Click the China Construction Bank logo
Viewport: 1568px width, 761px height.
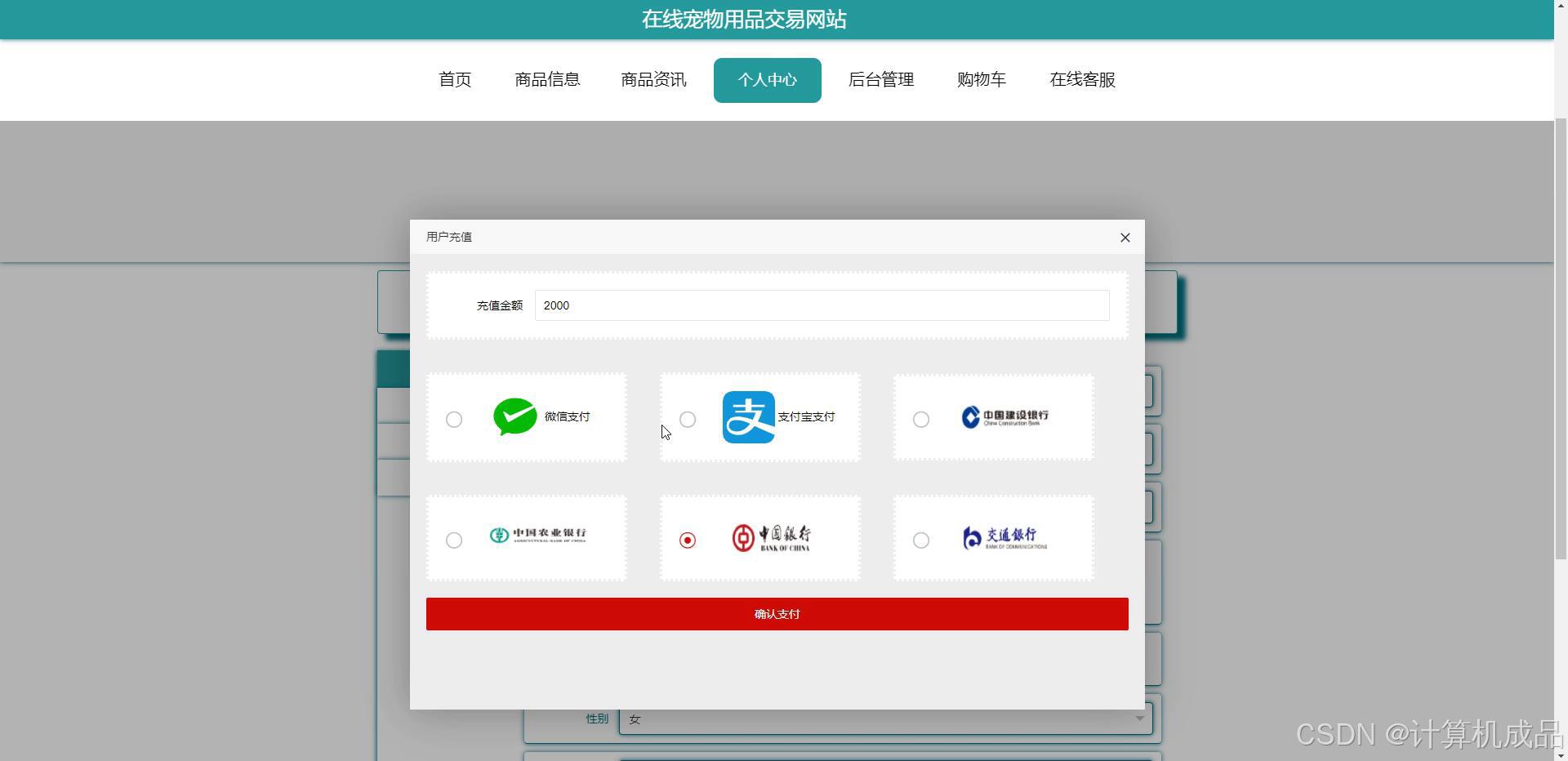pos(1004,417)
